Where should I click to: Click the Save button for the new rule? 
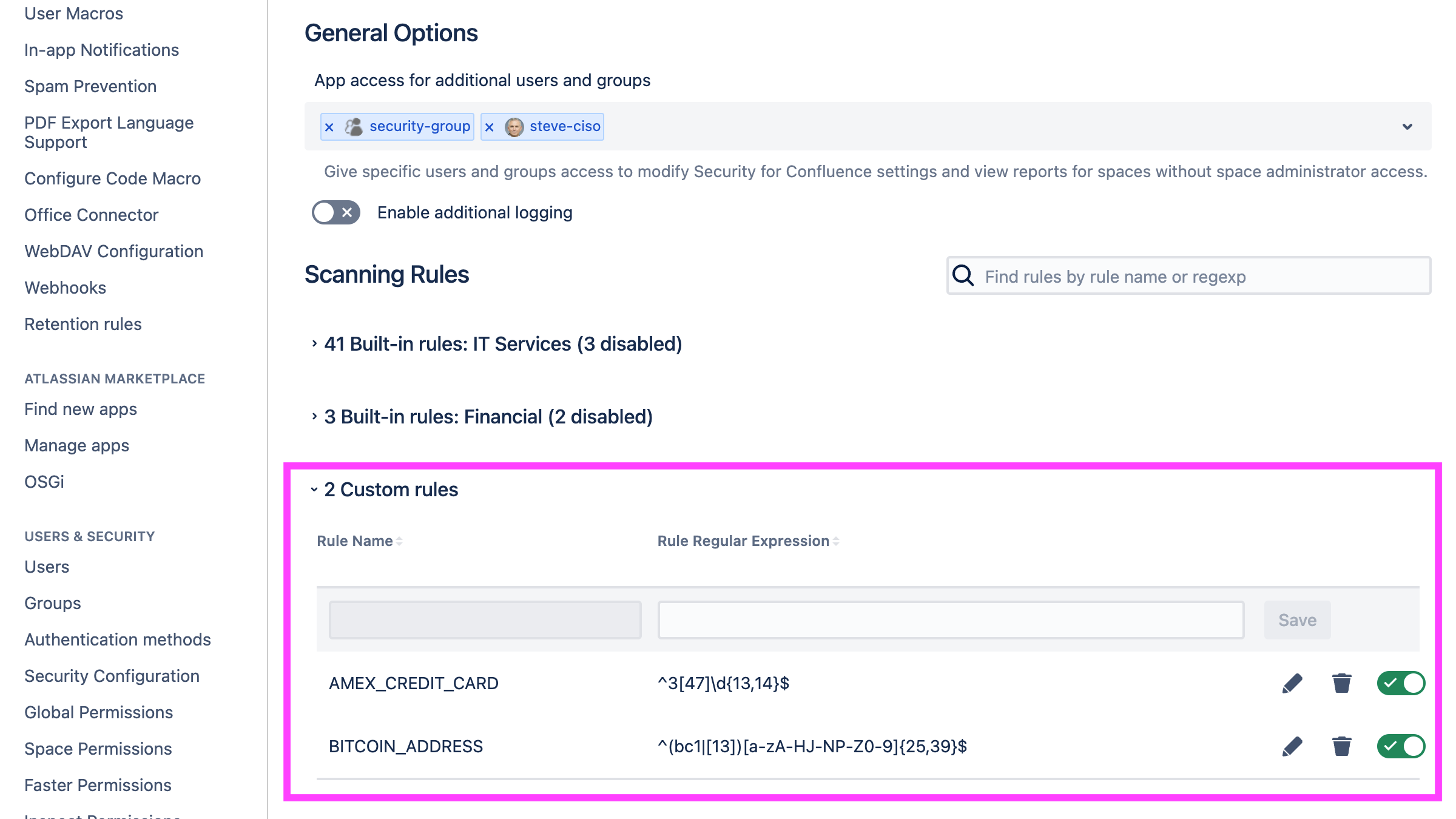click(x=1297, y=619)
